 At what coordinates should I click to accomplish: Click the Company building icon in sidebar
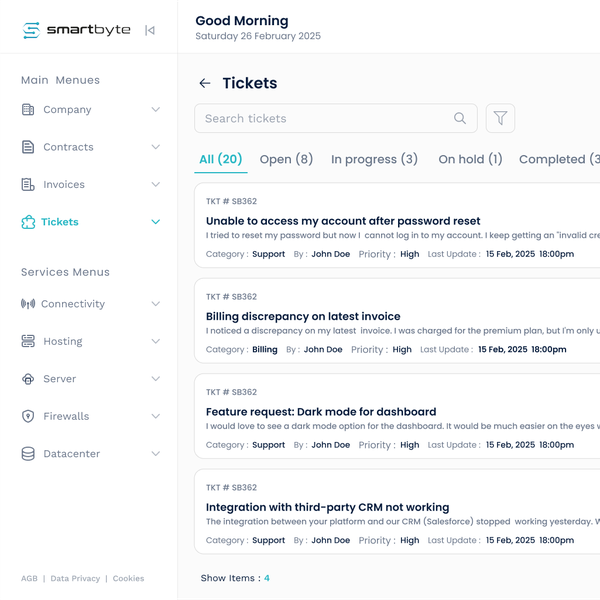[28, 110]
